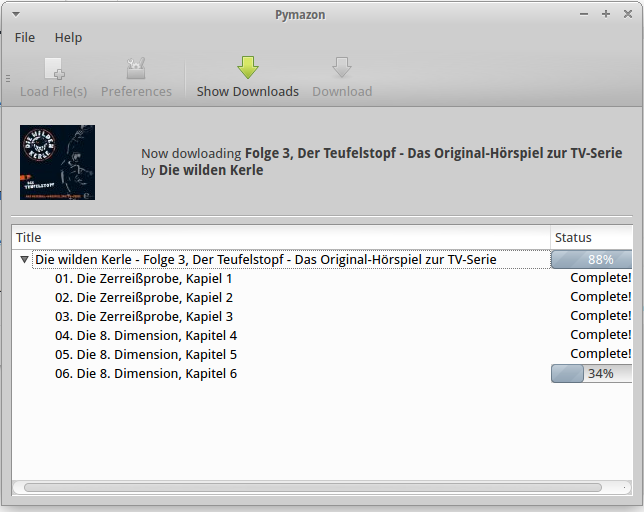Close the Pymazon window
This screenshot has height=512, width=644.
627,14
